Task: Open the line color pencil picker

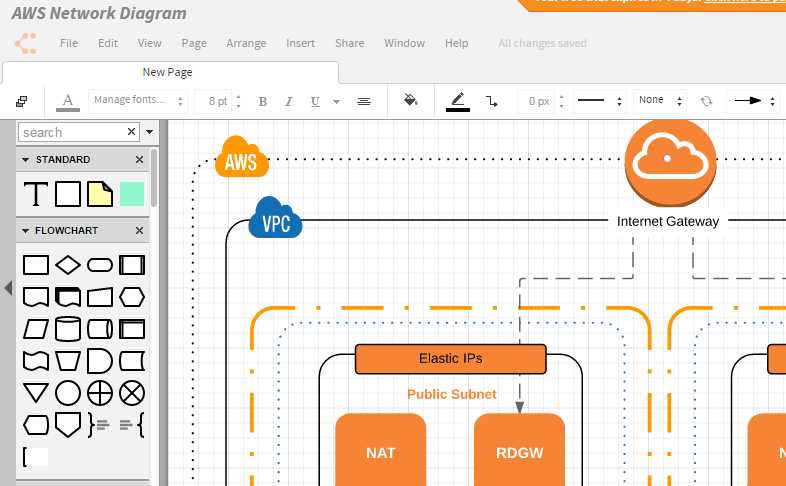Action: pos(458,102)
